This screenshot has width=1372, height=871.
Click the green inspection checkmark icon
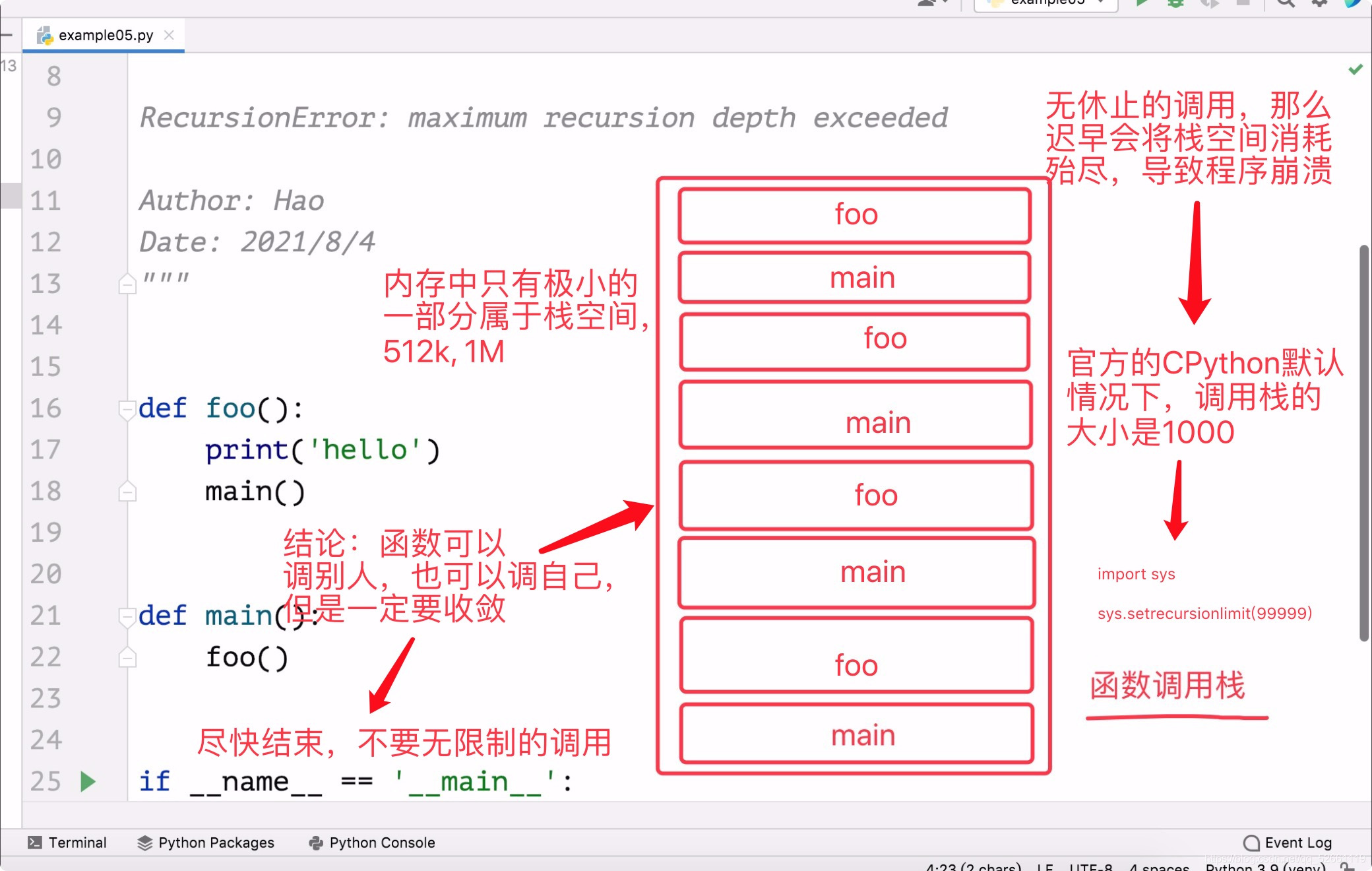tap(1356, 69)
